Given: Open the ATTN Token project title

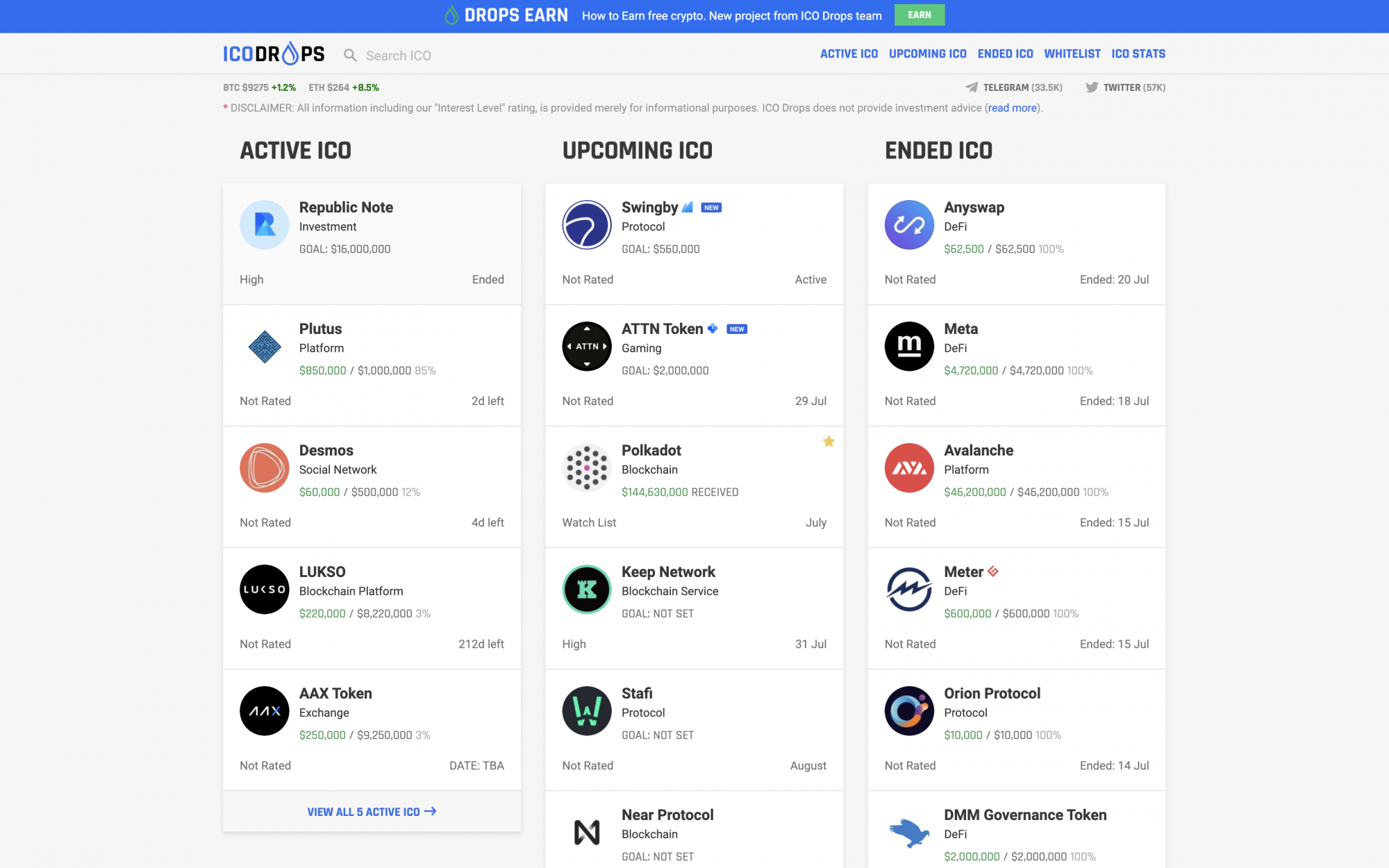Looking at the screenshot, I should (x=662, y=328).
